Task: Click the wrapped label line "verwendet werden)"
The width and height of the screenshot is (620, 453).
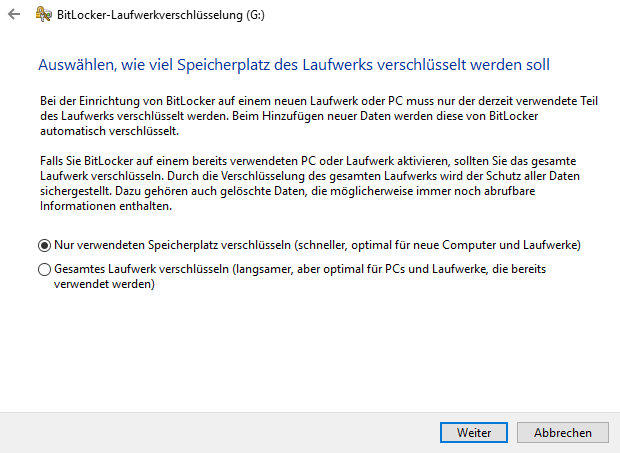Action: click(x=103, y=284)
